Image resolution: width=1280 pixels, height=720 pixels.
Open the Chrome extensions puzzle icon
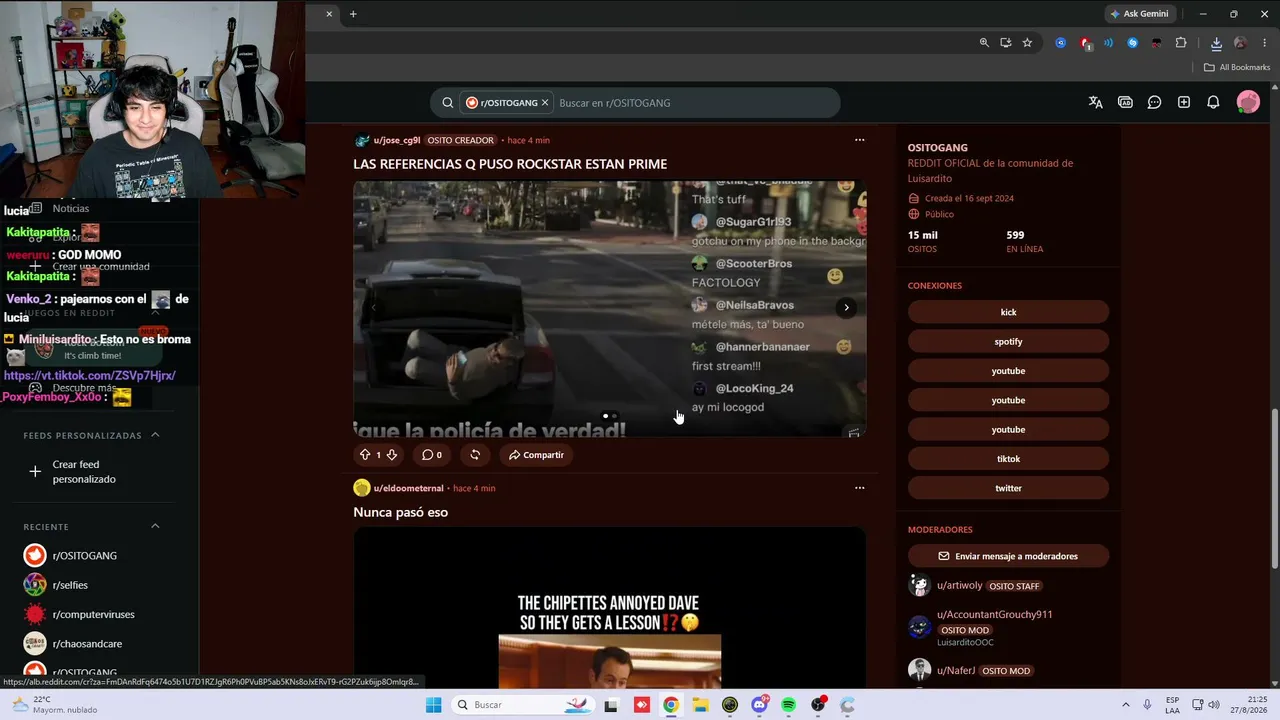click(1181, 43)
